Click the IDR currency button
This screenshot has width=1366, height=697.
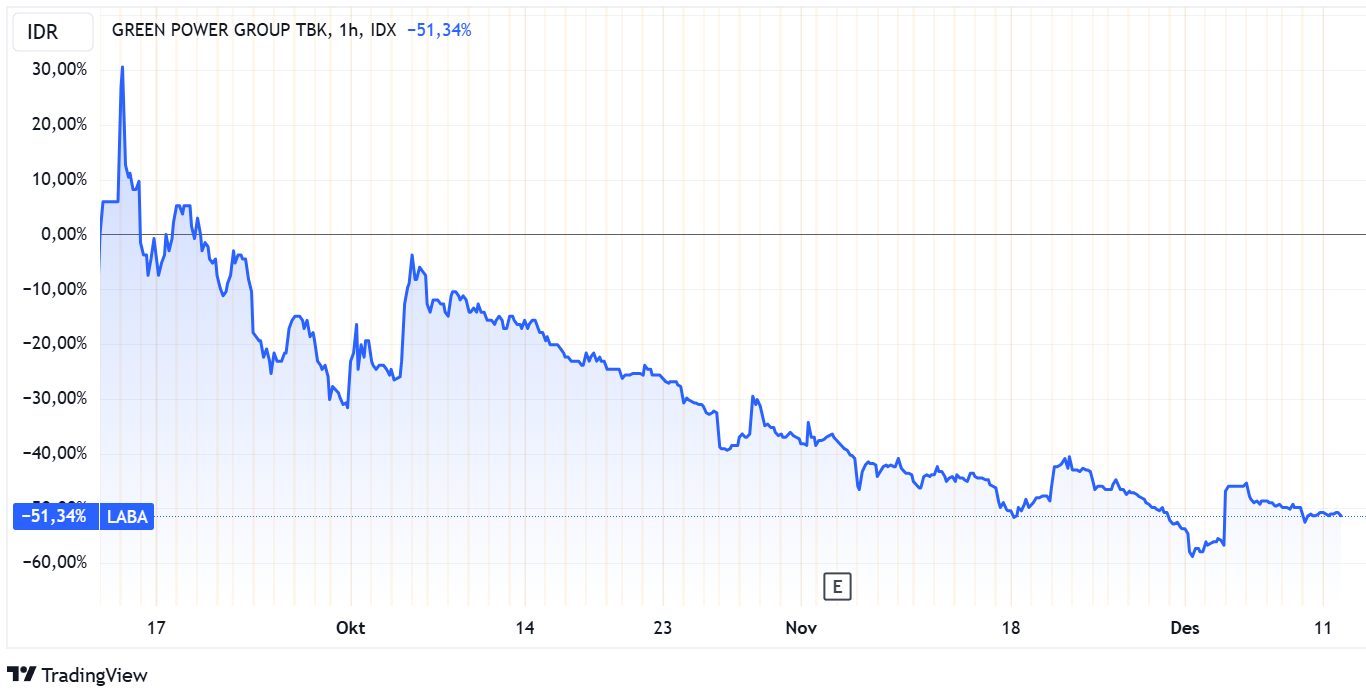[53, 32]
